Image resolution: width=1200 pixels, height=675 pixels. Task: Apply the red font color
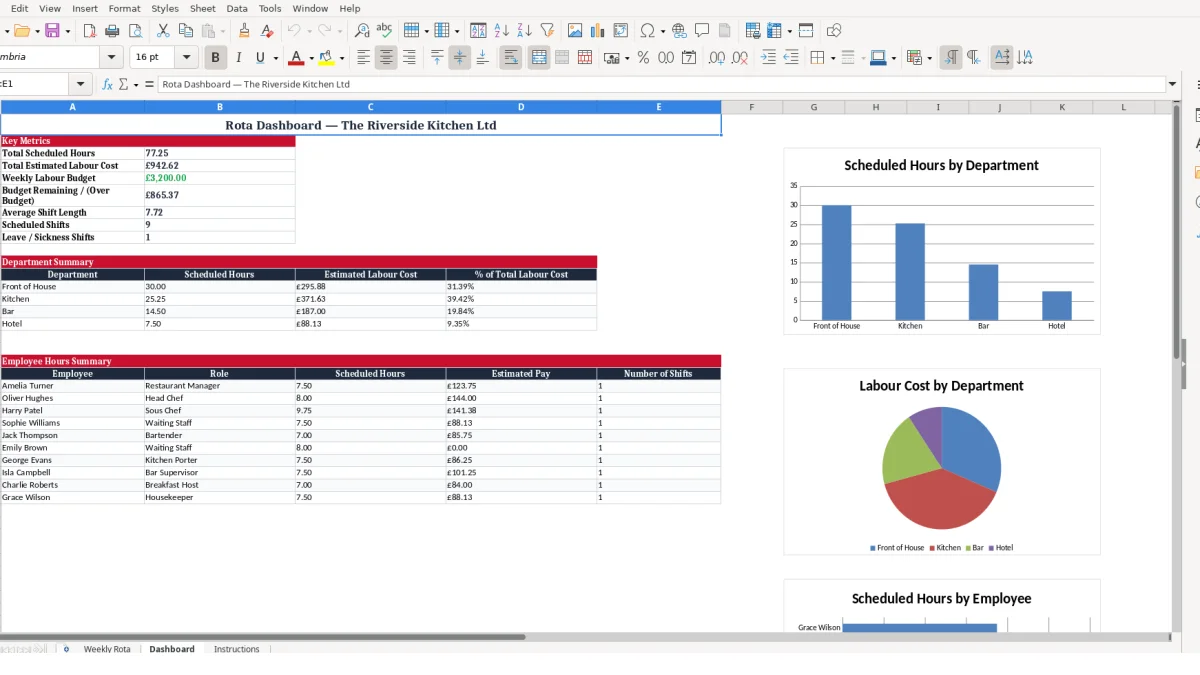(x=295, y=58)
